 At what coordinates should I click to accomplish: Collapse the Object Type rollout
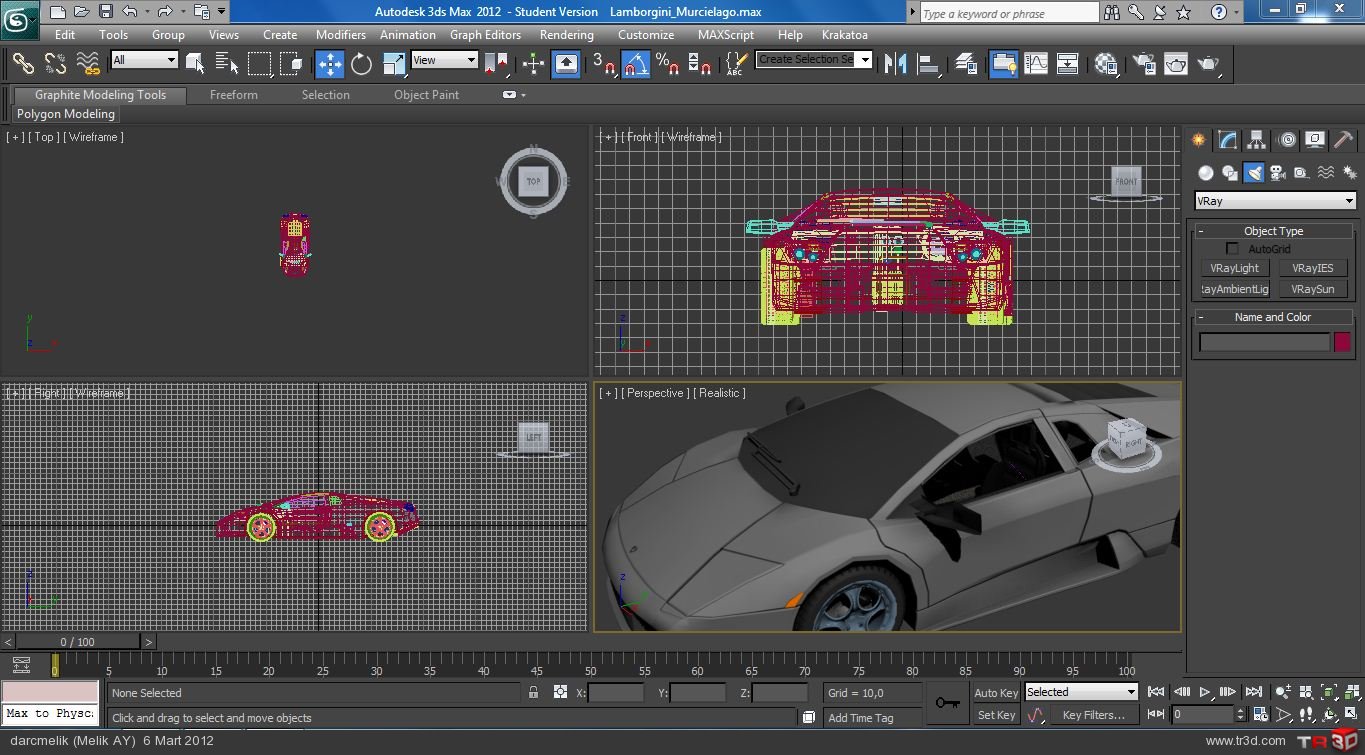(1273, 231)
